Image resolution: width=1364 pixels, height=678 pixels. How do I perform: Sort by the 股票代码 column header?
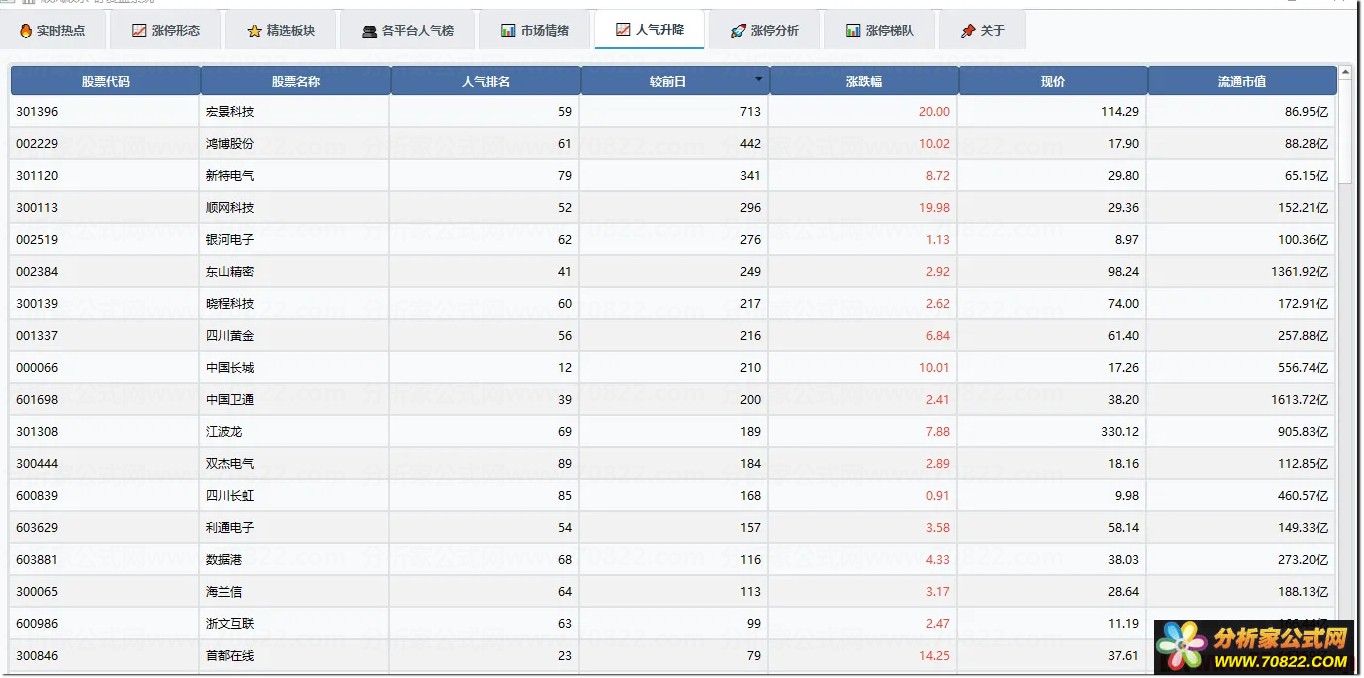click(x=106, y=81)
